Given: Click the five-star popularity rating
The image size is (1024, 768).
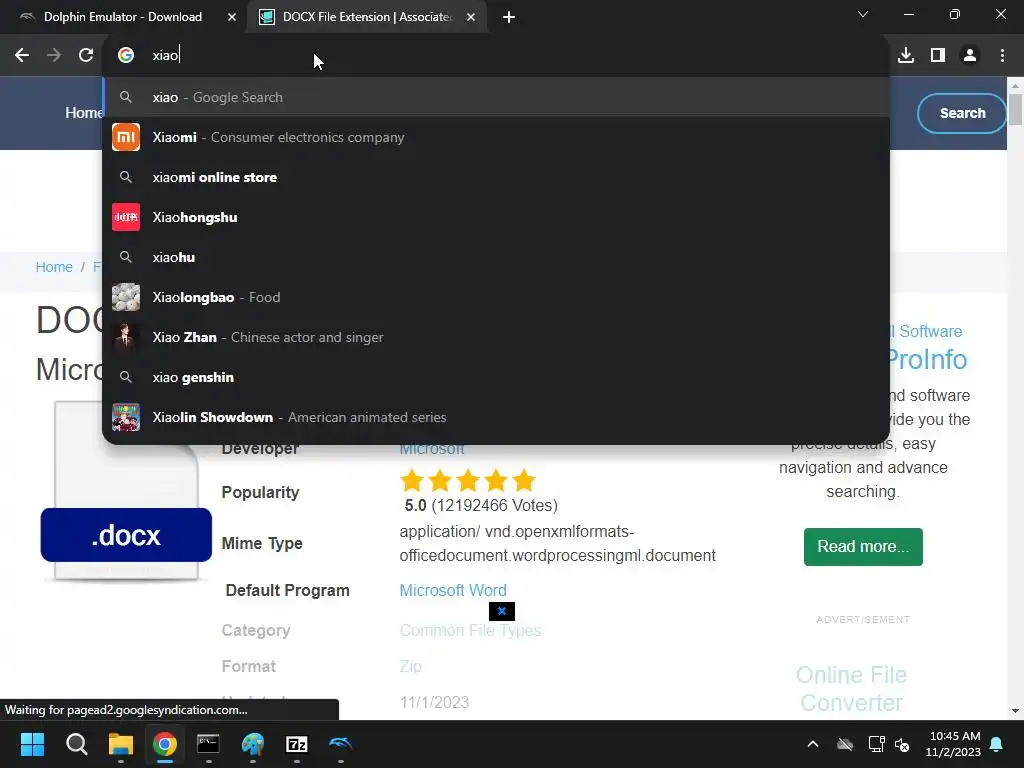Looking at the screenshot, I should pos(468,481).
